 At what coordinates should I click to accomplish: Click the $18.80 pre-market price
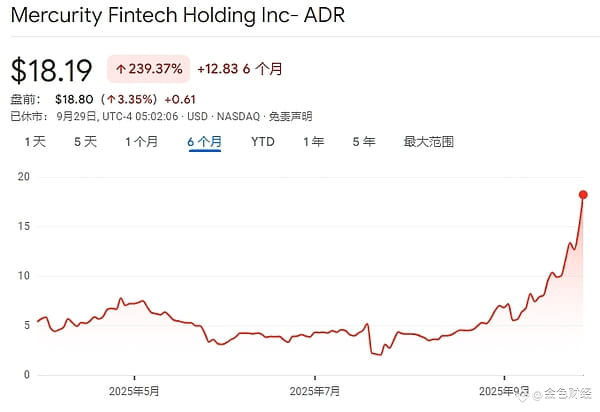coord(74,100)
